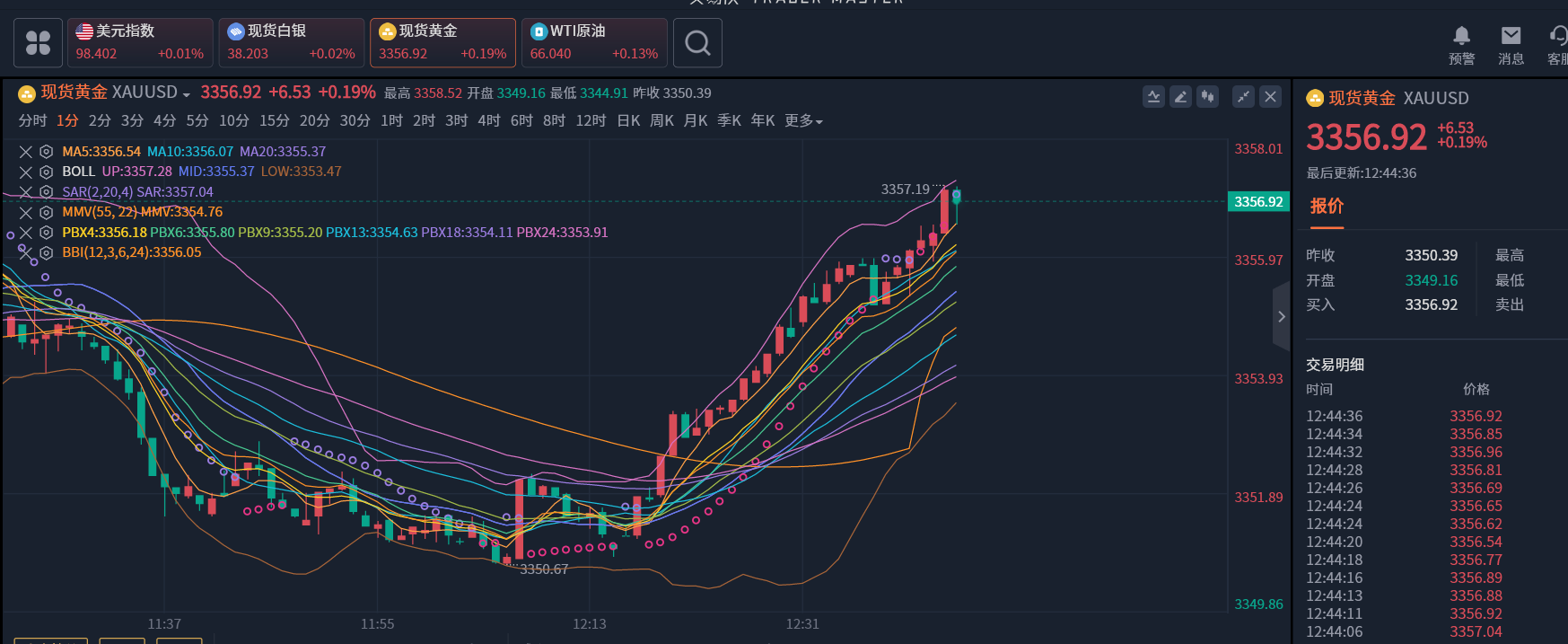
Task: Click the gold coin icon beside chart title
Action: [27, 93]
